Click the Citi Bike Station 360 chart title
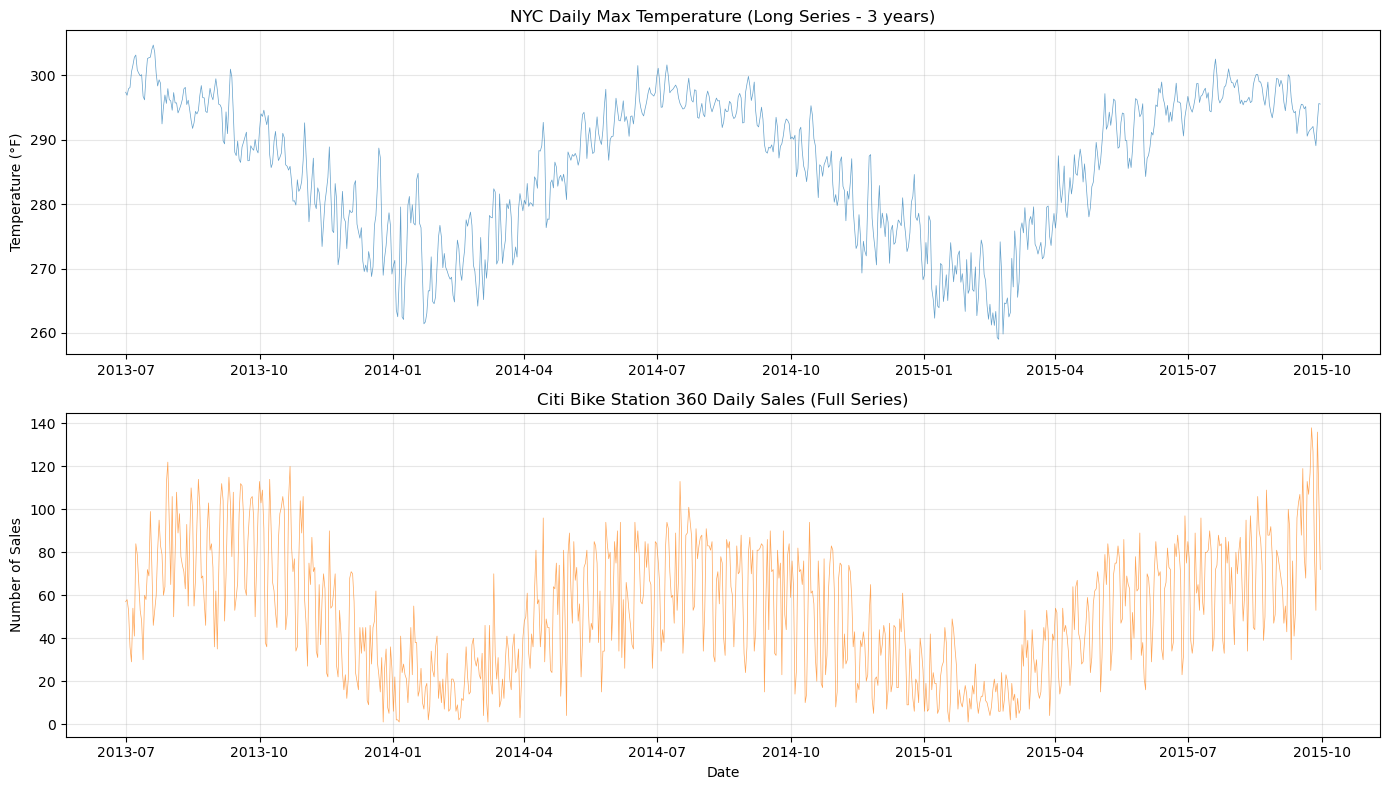This screenshot has height=790, width=1389. click(722, 400)
